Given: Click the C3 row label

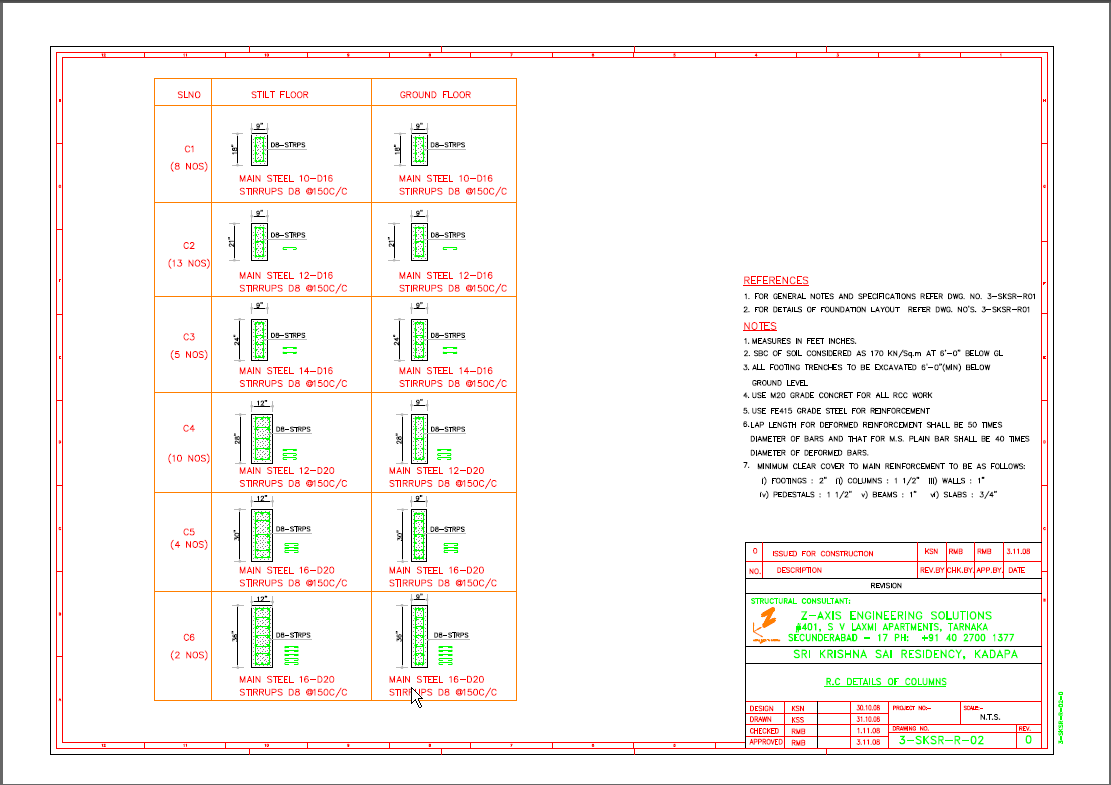Looking at the screenshot, I should (188, 337).
